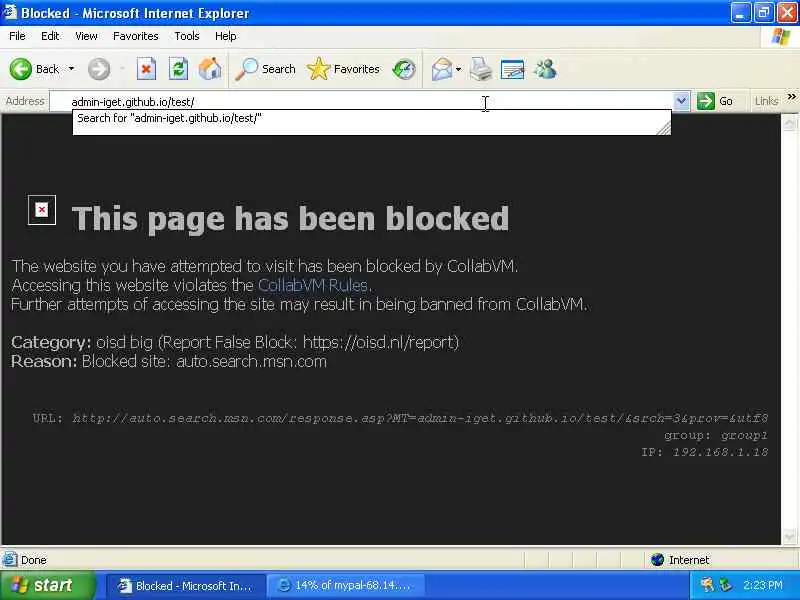Click the first system tray icon
The image size is (800, 600).
(x=707, y=585)
